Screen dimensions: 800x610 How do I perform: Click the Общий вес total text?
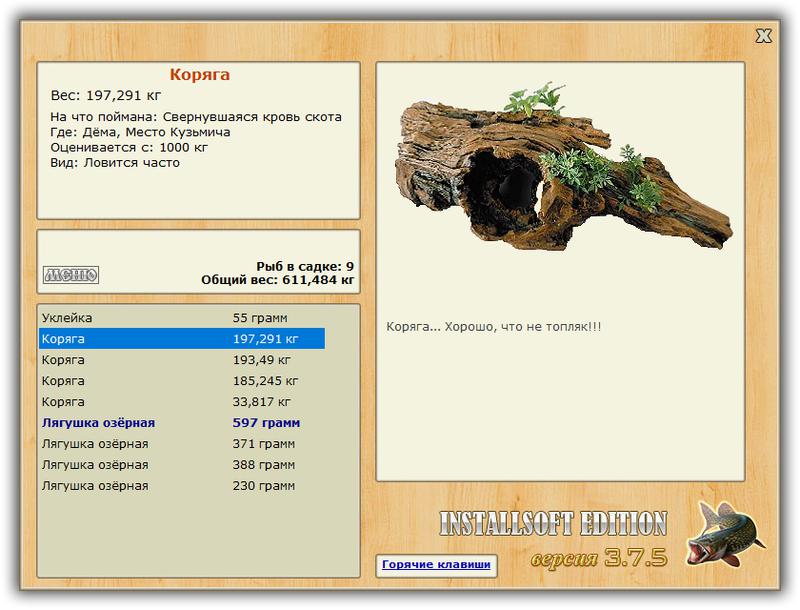click(278, 280)
